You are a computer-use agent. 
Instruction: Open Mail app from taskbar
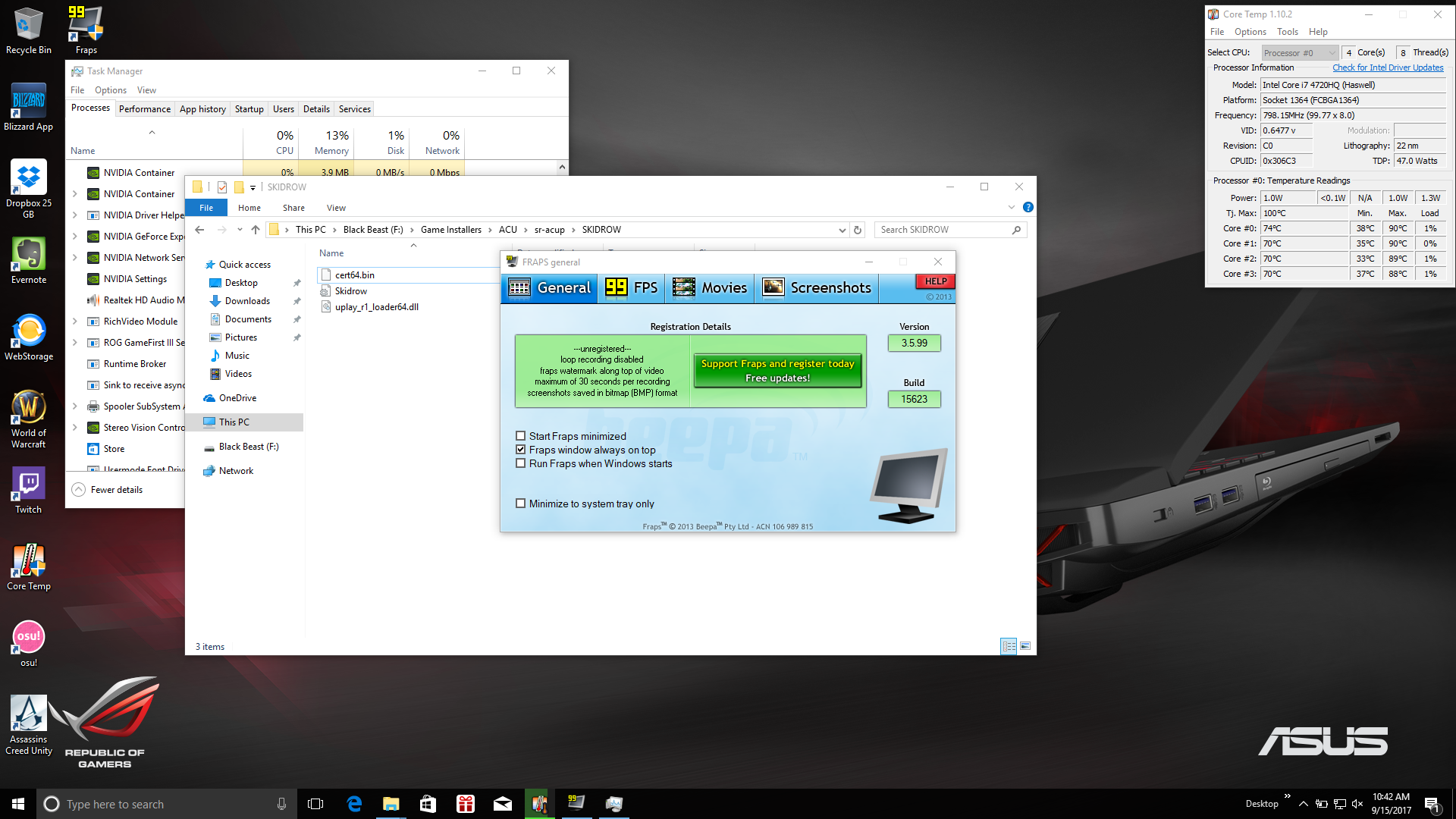(502, 804)
